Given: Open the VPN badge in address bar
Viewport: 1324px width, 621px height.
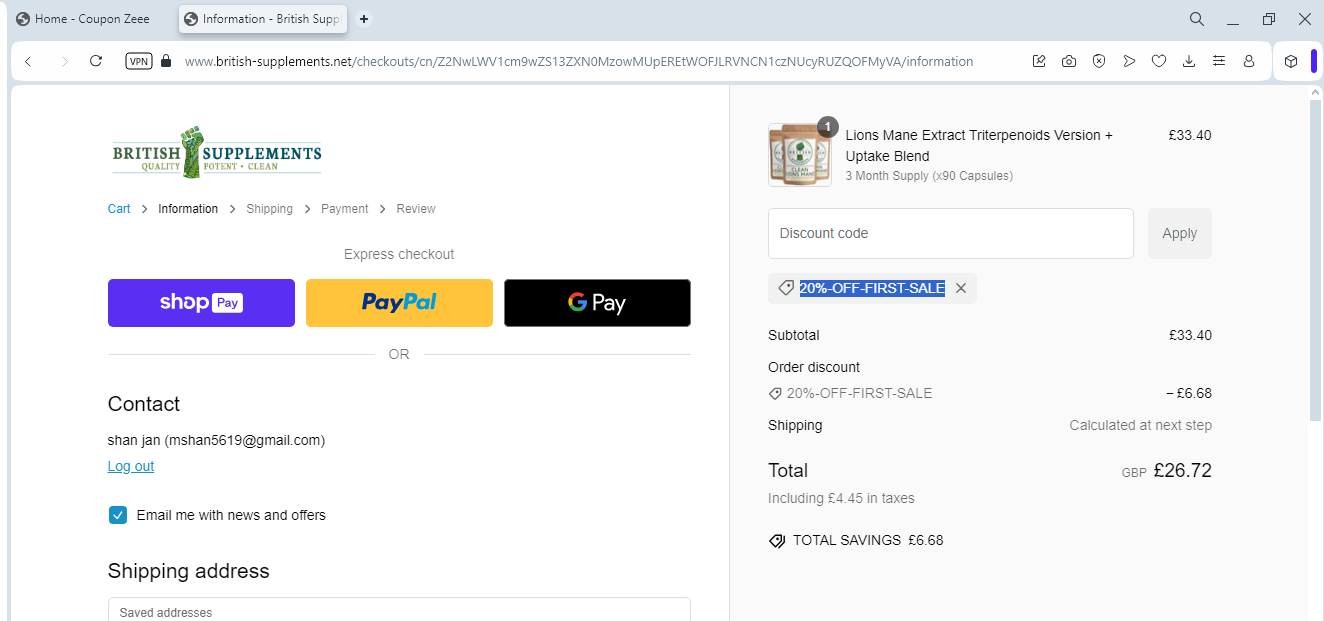Looking at the screenshot, I should tap(139, 61).
